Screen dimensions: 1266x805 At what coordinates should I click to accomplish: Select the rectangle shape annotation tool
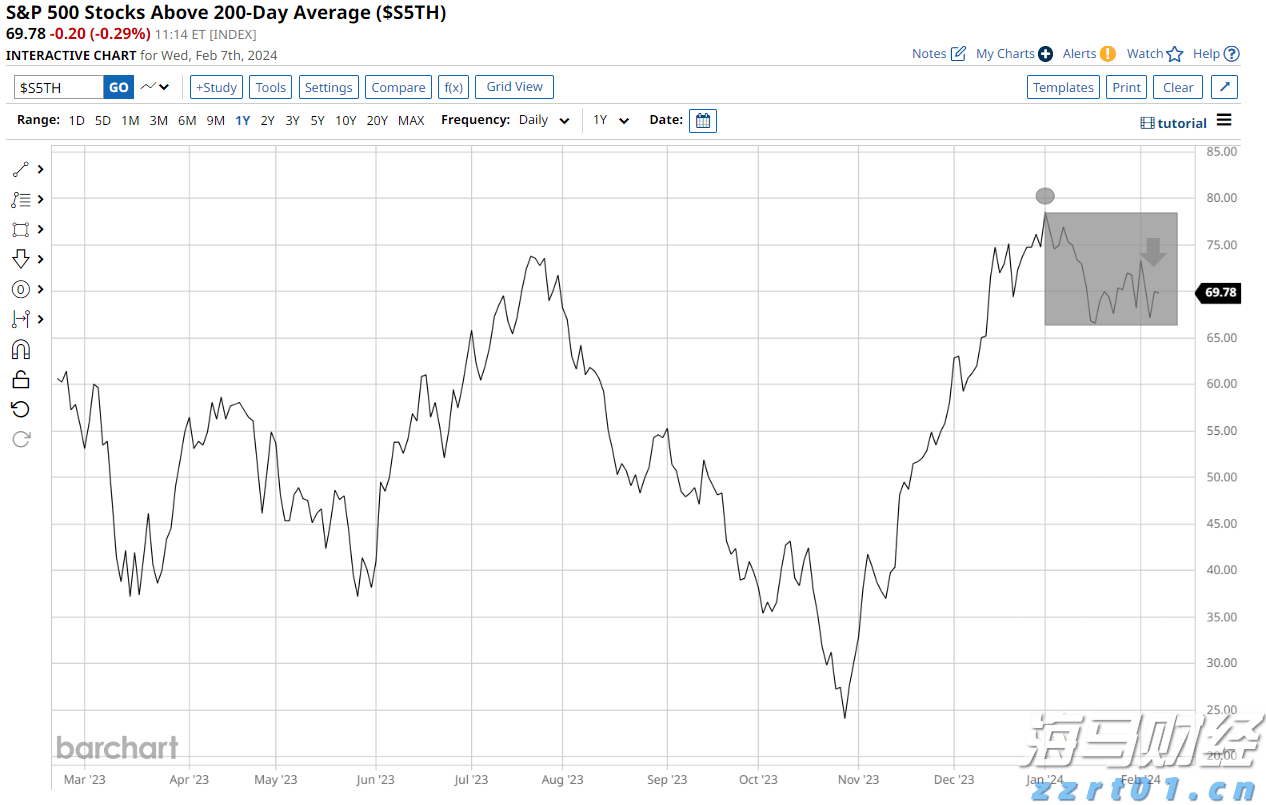tap(21, 229)
